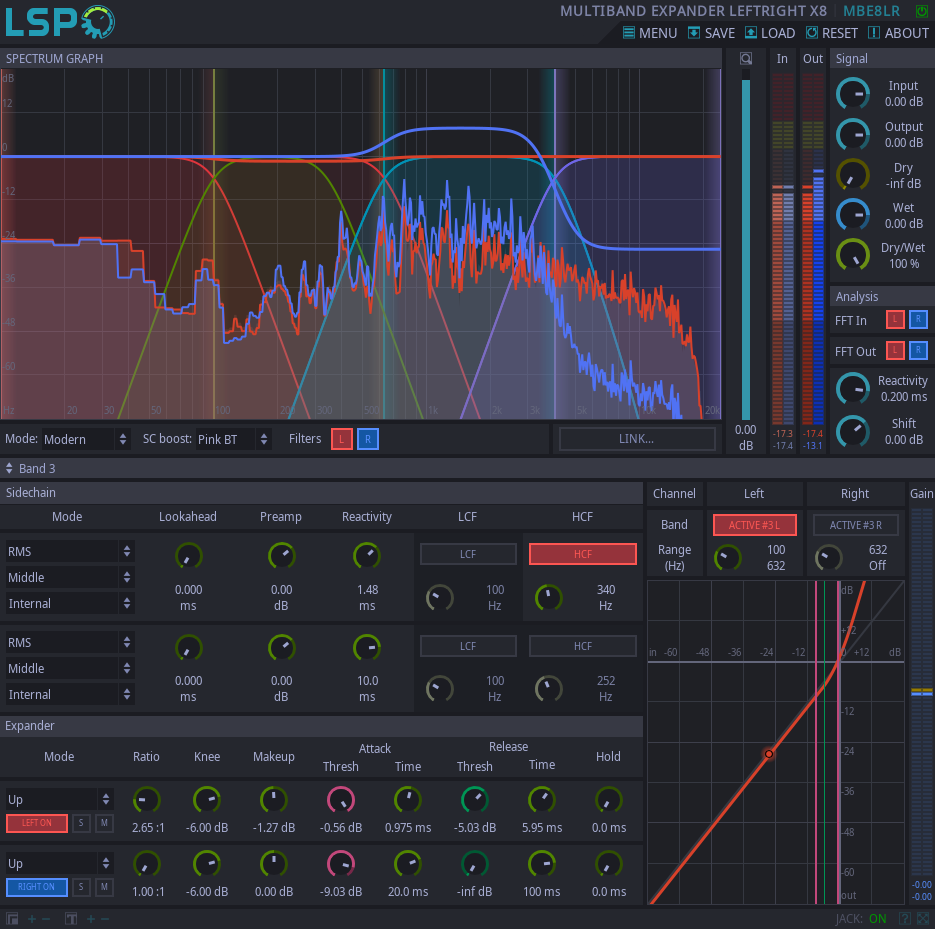Open the first row RMS sidechain mode dropdown
Image resolution: width=935 pixels, height=929 pixels.
pos(69,552)
